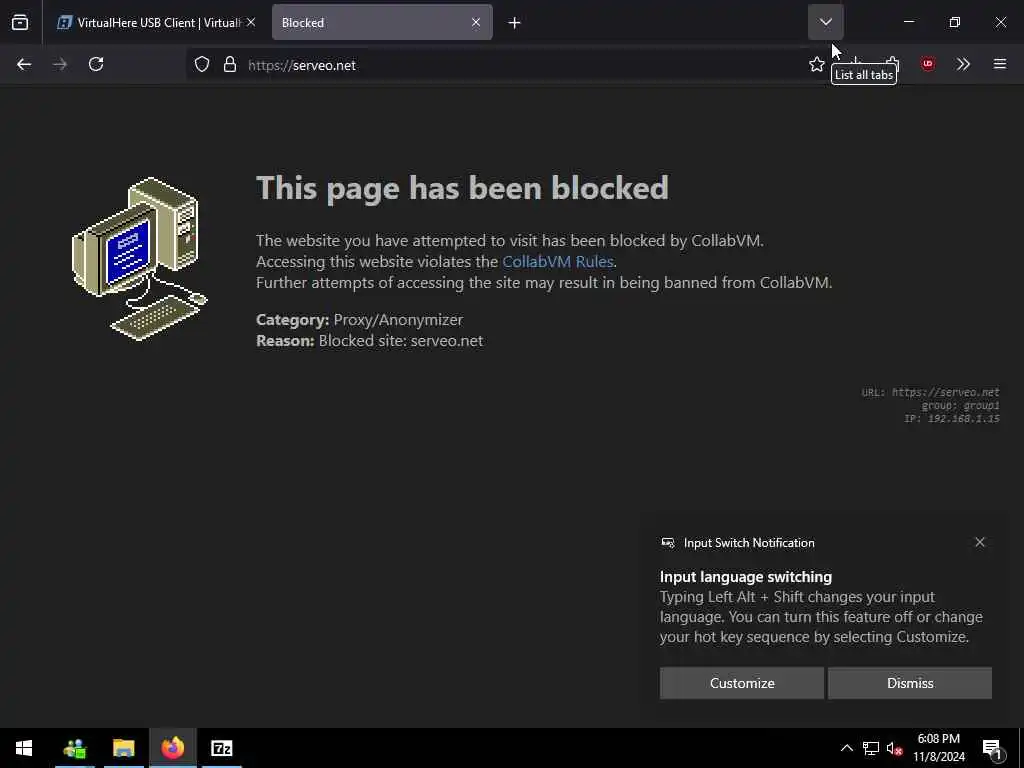1024x768 pixels.
Task: Focus the serveo.net address bar
Action: click(x=496, y=65)
